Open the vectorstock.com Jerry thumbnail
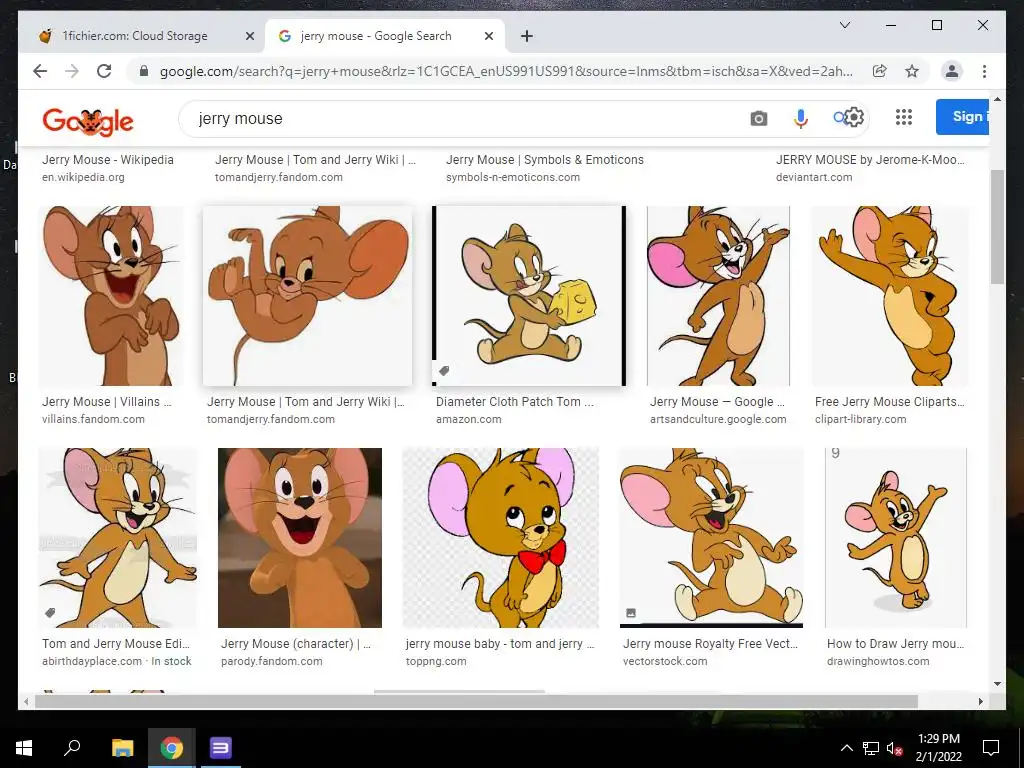The height and width of the screenshot is (768, 1024). pyautogui.click(x=711, y=537)
